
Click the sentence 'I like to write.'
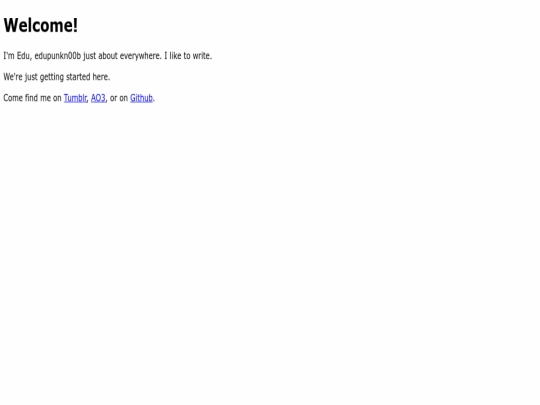(x=188, y=56)
